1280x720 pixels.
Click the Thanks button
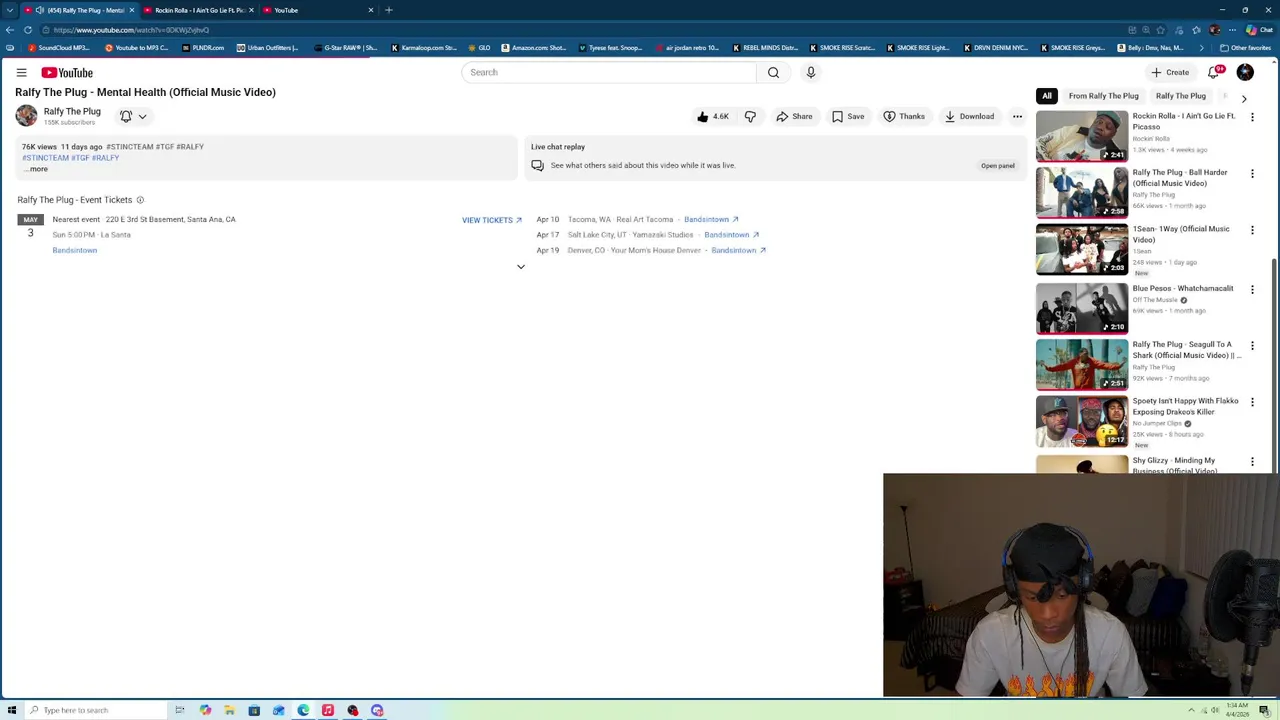(x=904, y=116)
